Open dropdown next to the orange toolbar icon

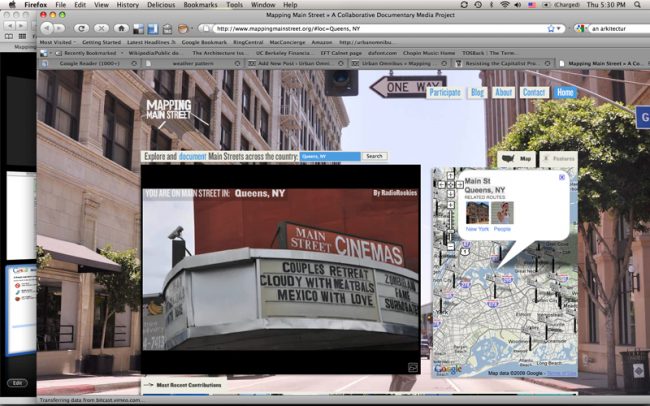pyautogui.click(x=192, y=29)
